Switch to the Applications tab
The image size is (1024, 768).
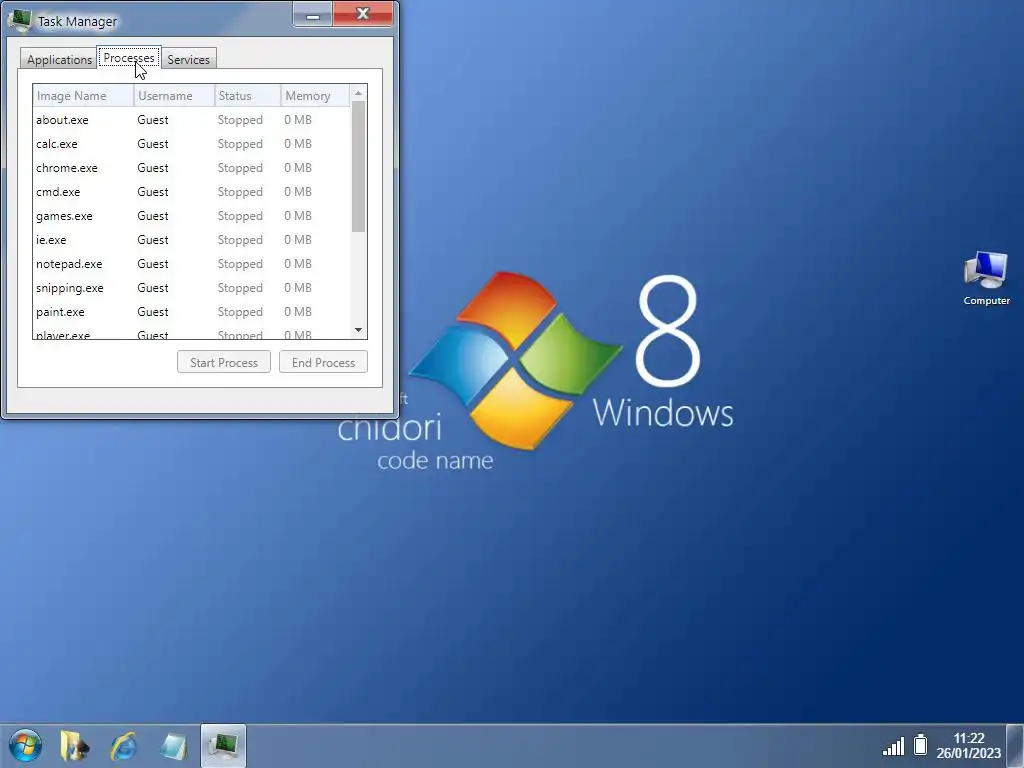click(59, 59)
